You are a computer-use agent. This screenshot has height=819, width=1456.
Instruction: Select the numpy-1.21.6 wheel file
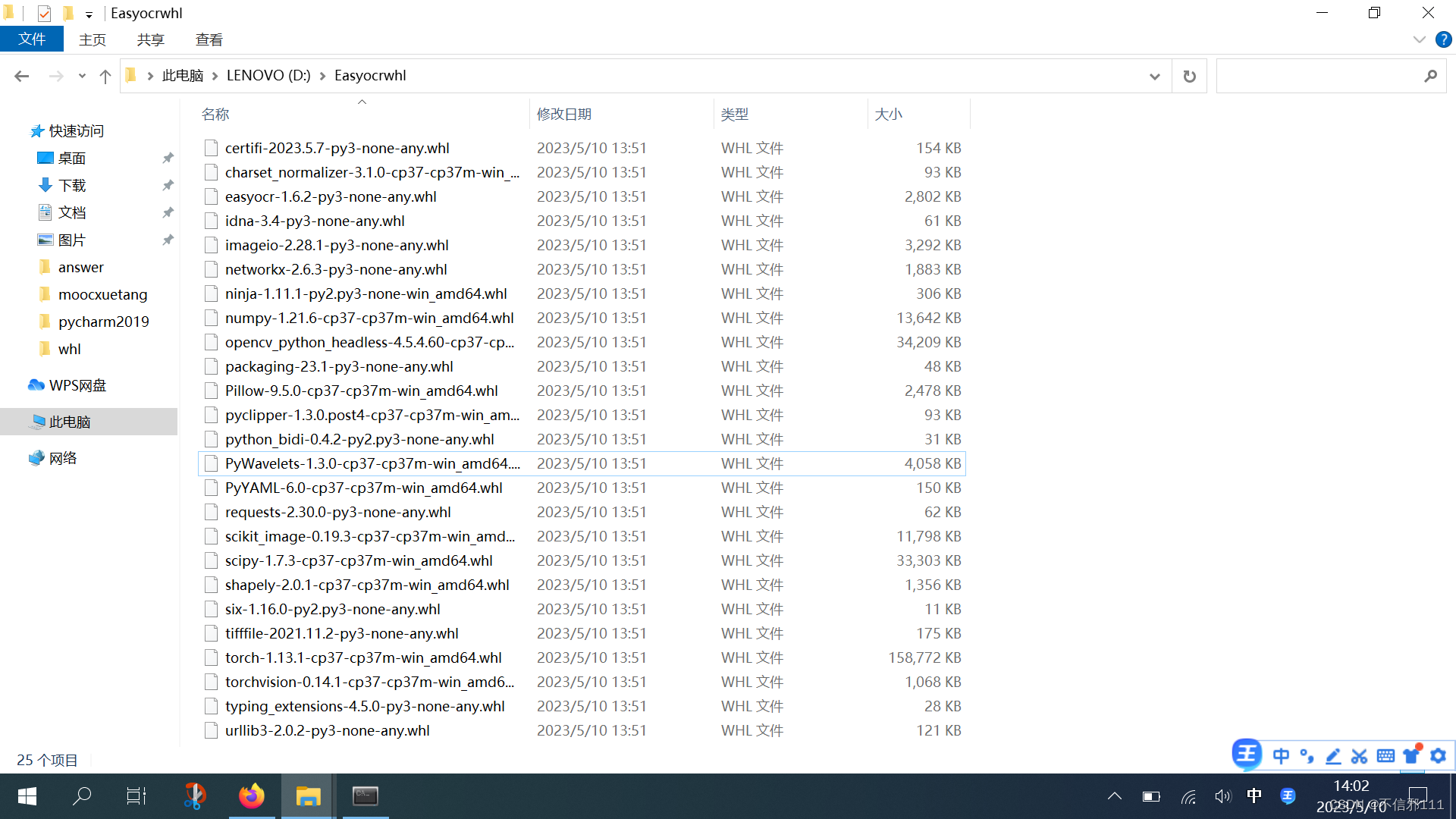coord(369,318)
